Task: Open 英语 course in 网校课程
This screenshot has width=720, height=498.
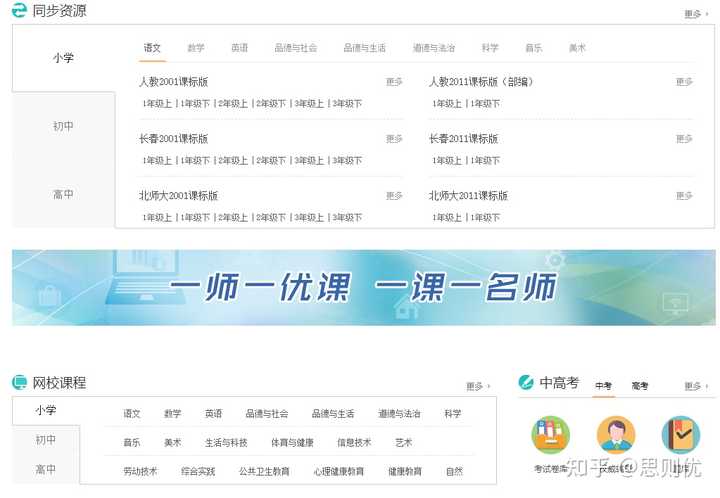Action: point(214,414)
